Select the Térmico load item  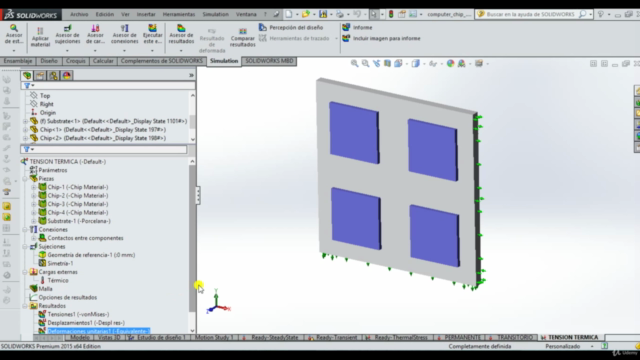58,280
